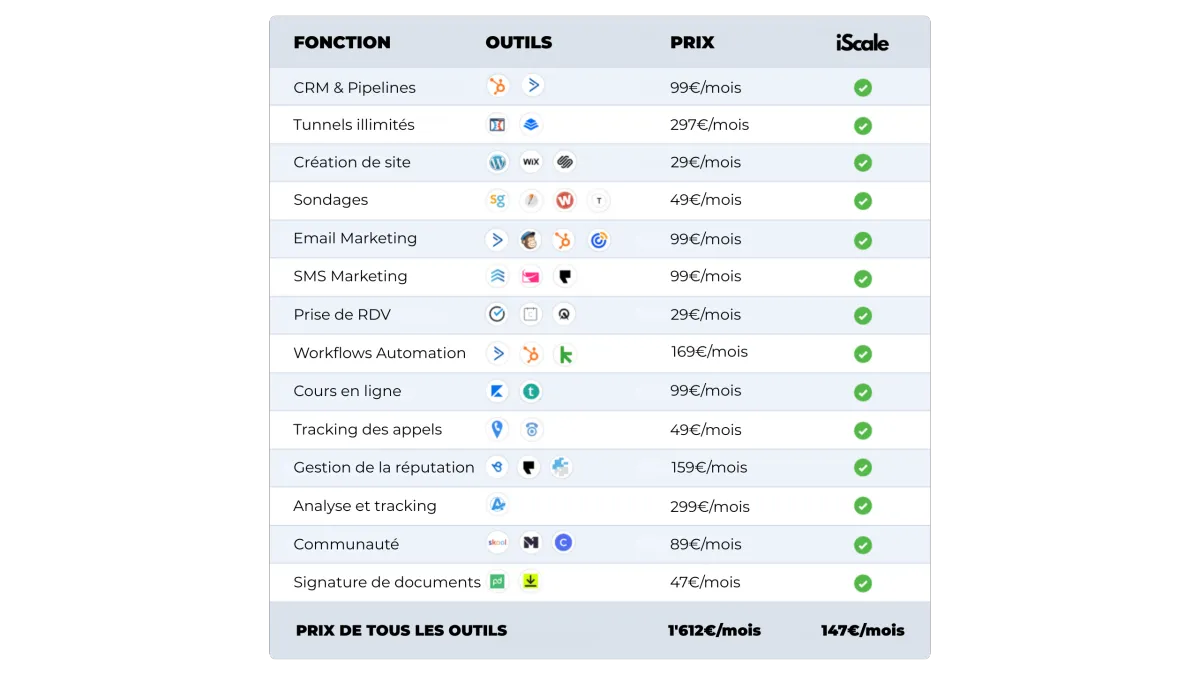Select the green Keap icon in Workflows Automation row

click(x=565, y=354)
